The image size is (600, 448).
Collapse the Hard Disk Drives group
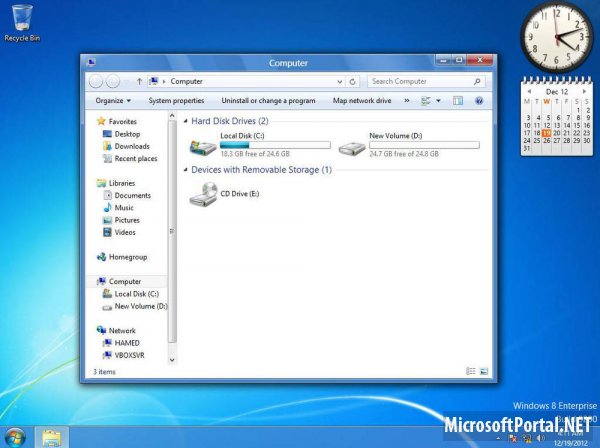(186, 121)
